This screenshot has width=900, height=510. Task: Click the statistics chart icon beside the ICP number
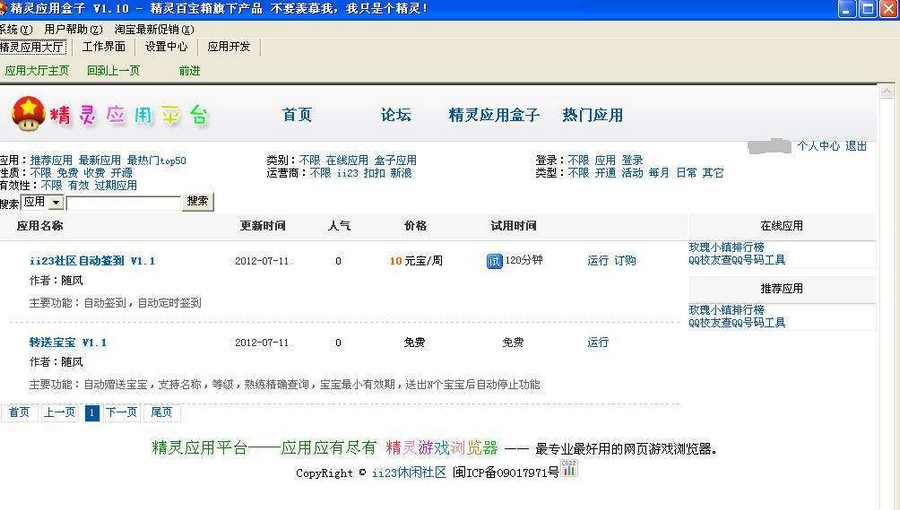point(569,470)
